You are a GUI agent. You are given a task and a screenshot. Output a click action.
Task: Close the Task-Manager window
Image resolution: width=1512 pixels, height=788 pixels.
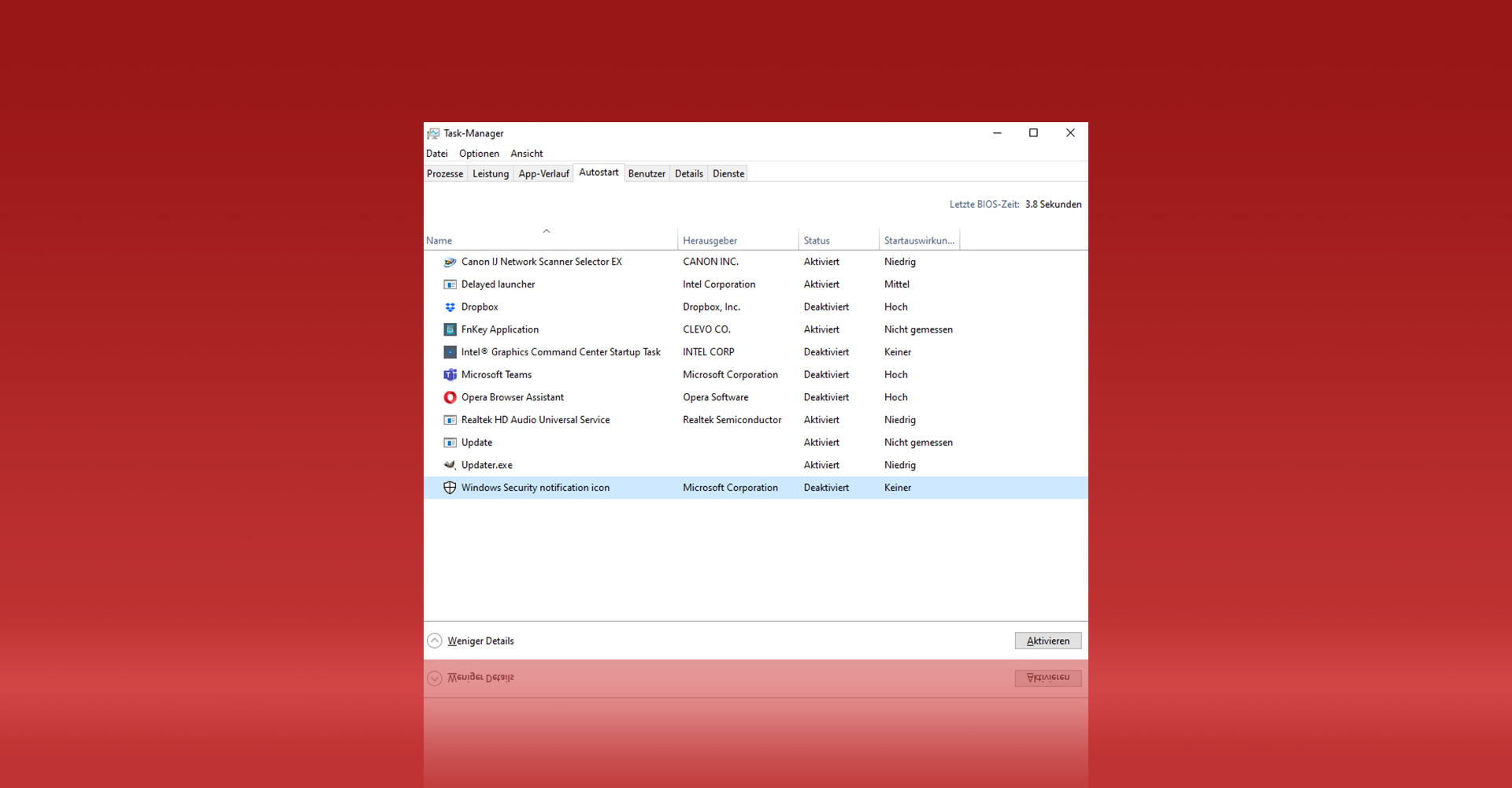coord(1070,133)
